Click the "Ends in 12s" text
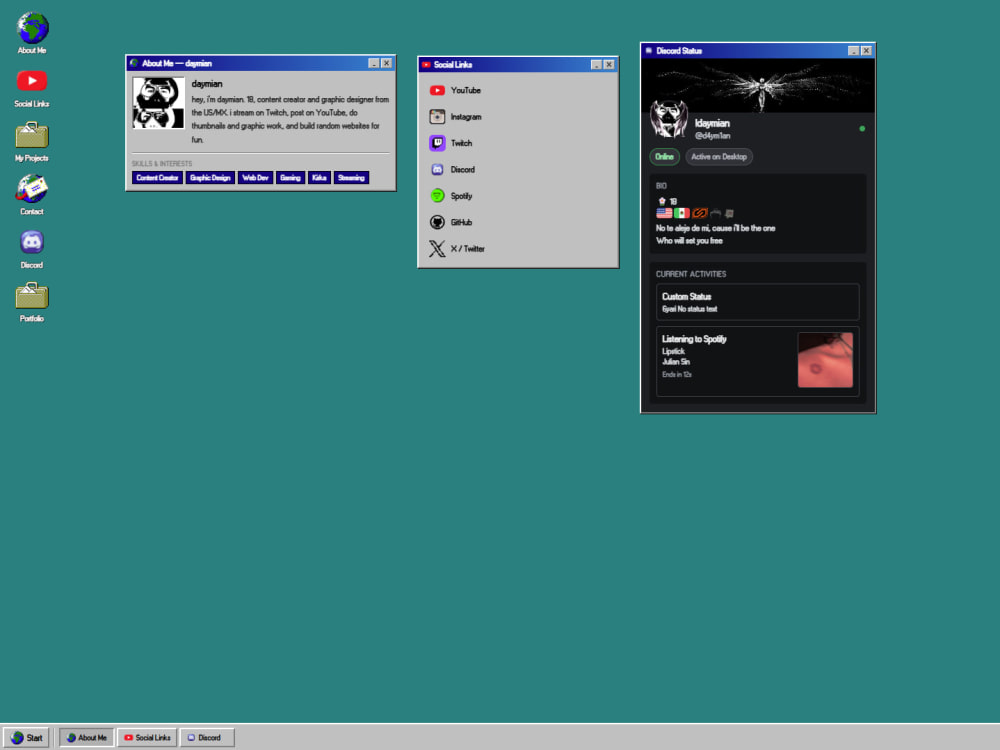 pos(677,374)
